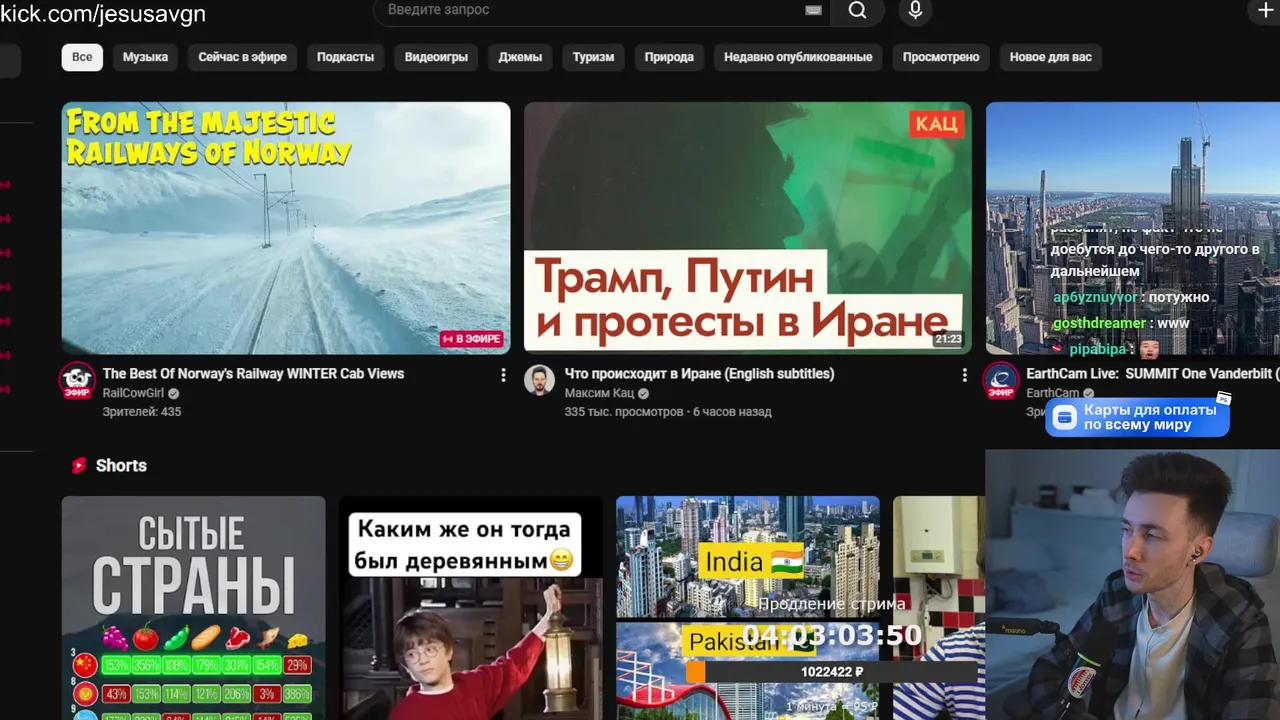Screen dimensions: 1280x720
Task: Open the Каким же он тогда short
Action: point(471,608)
